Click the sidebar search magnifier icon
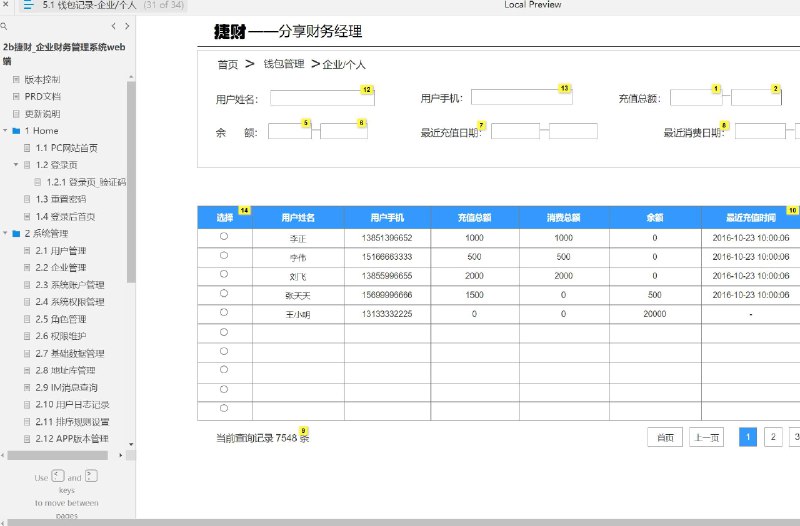The height and width of the screenshot is (526, 800). coord(4,26)
